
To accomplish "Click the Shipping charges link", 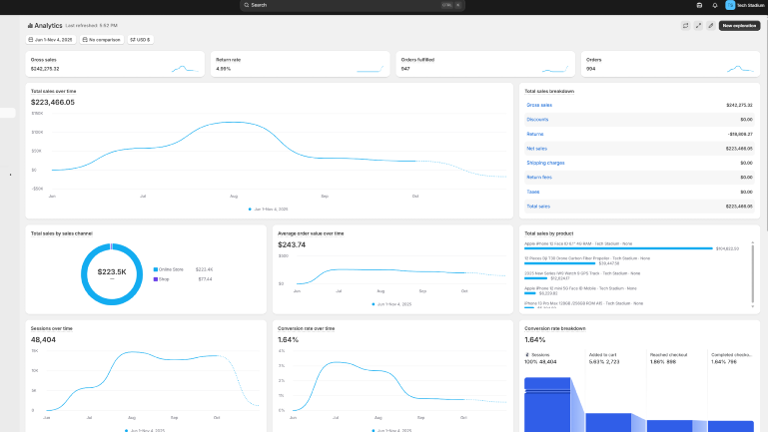I will click(545, 162).
